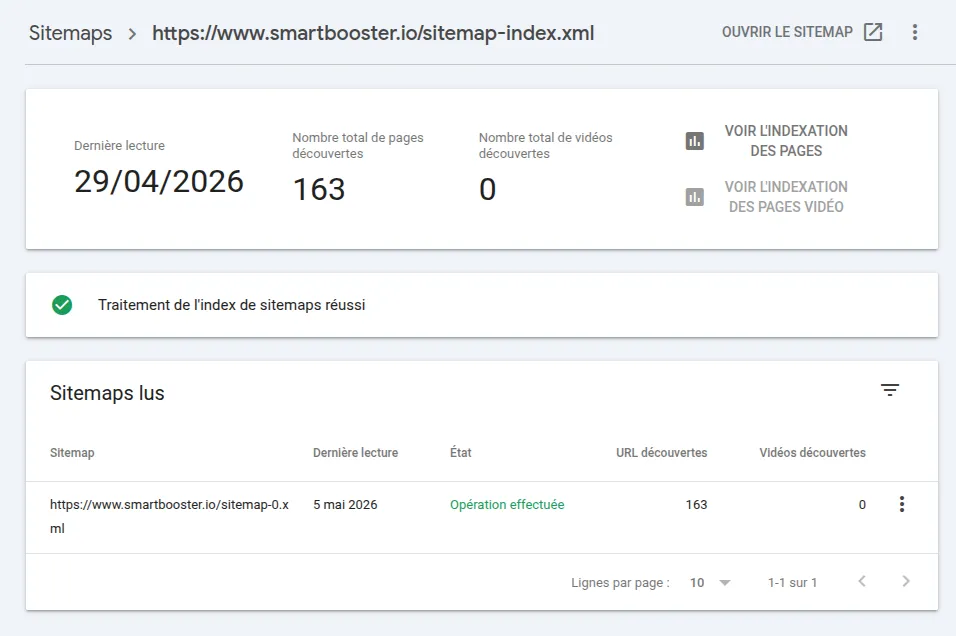Open the filter icon in Sitemaps lus
This screenshot has height=636, width=956.
tap(890, 390)
